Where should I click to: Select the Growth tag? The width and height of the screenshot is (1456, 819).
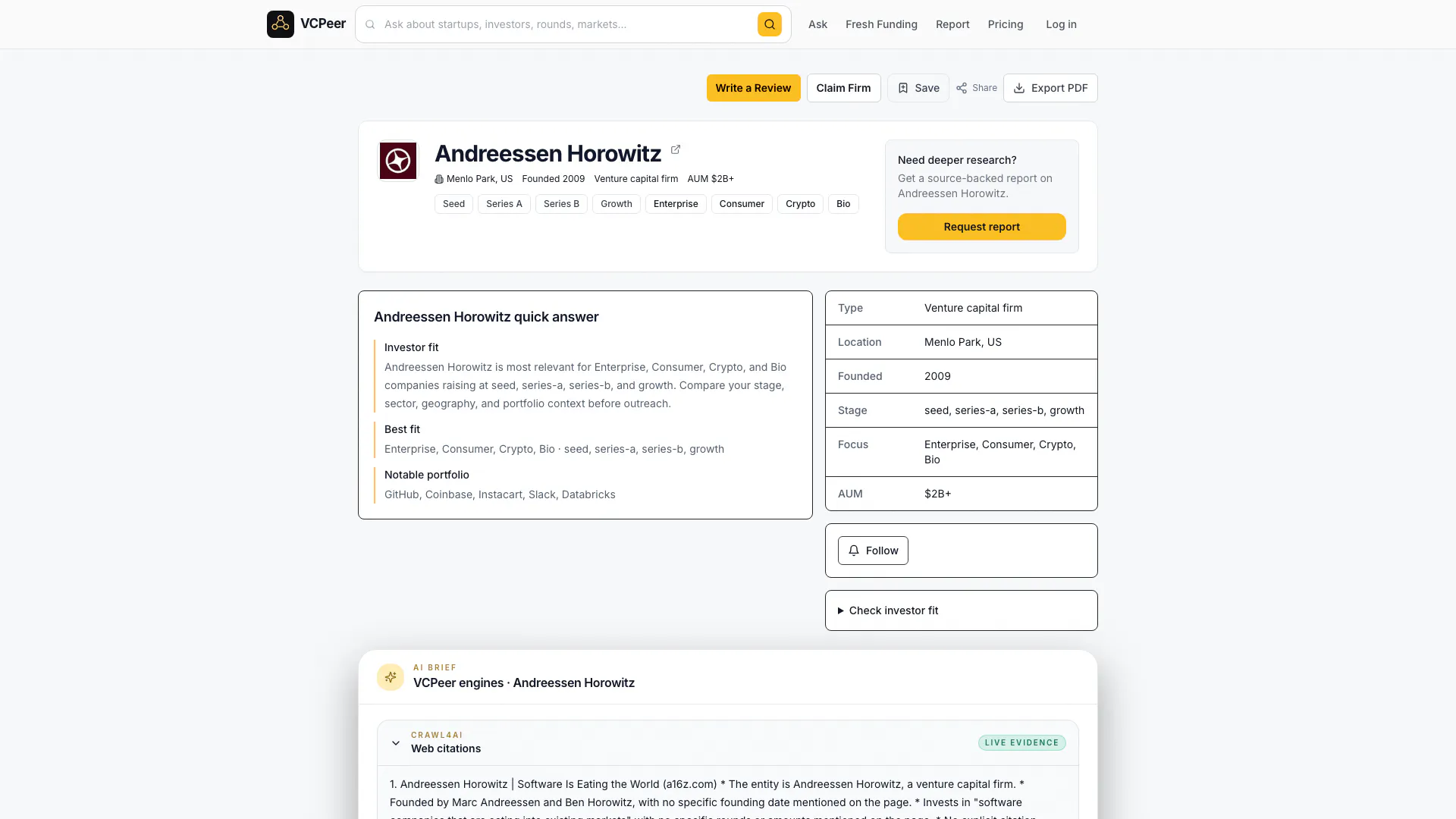(x=617, y=204)
